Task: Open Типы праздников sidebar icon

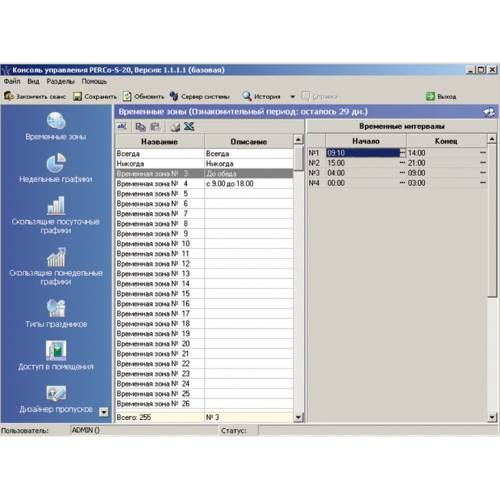Action: 56,313
